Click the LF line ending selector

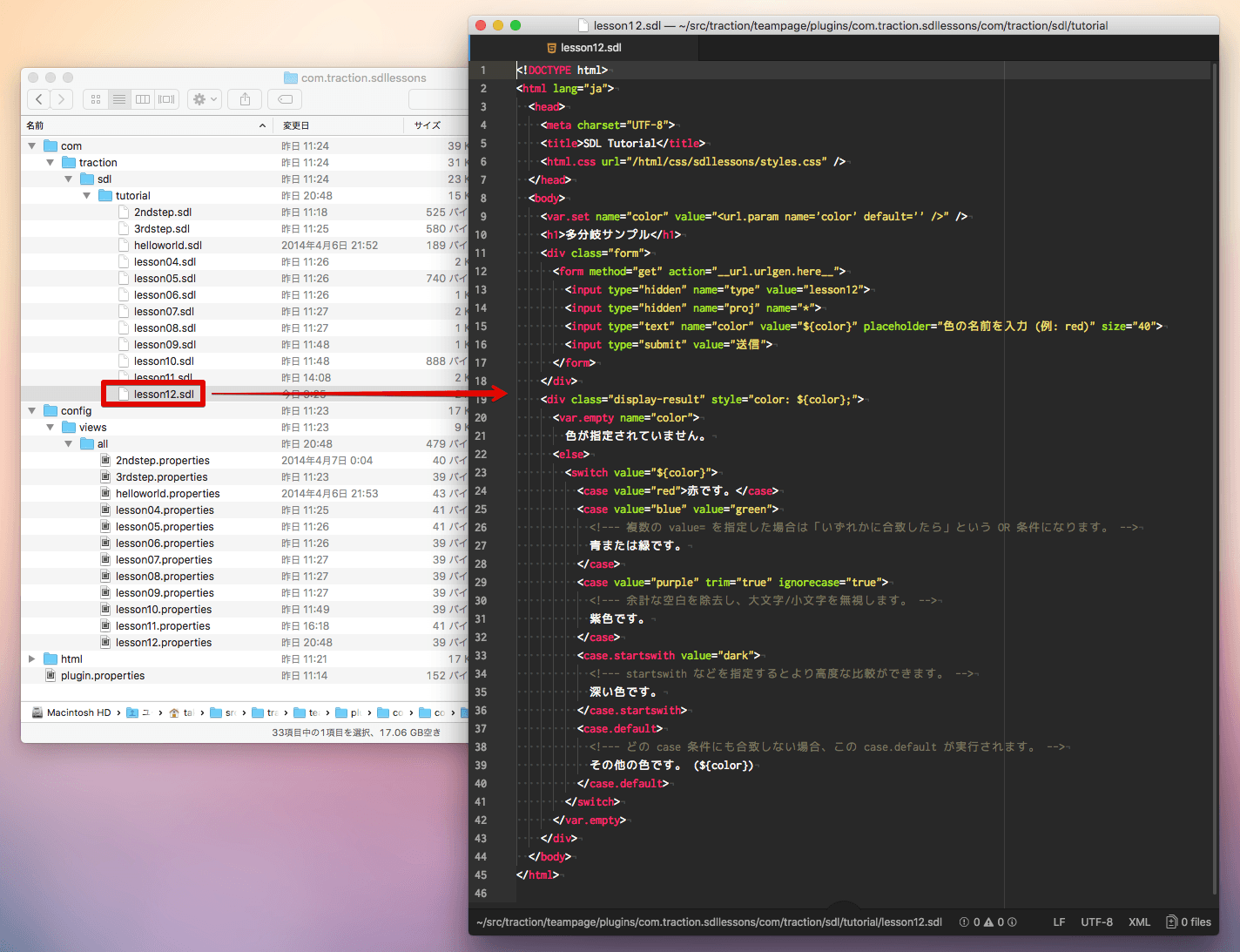point(1059,922)
